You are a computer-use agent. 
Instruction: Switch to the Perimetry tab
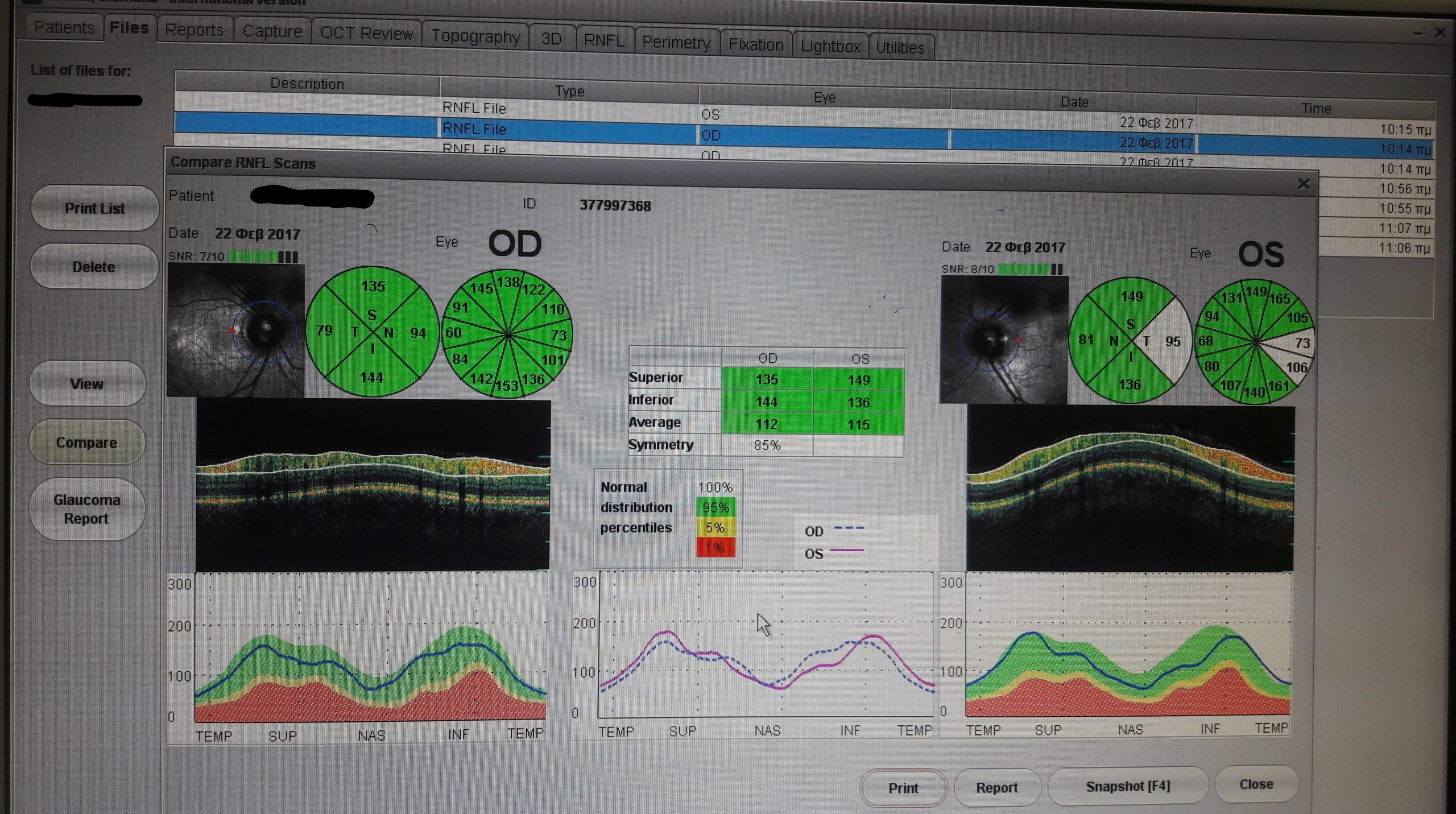pos(676,43)
